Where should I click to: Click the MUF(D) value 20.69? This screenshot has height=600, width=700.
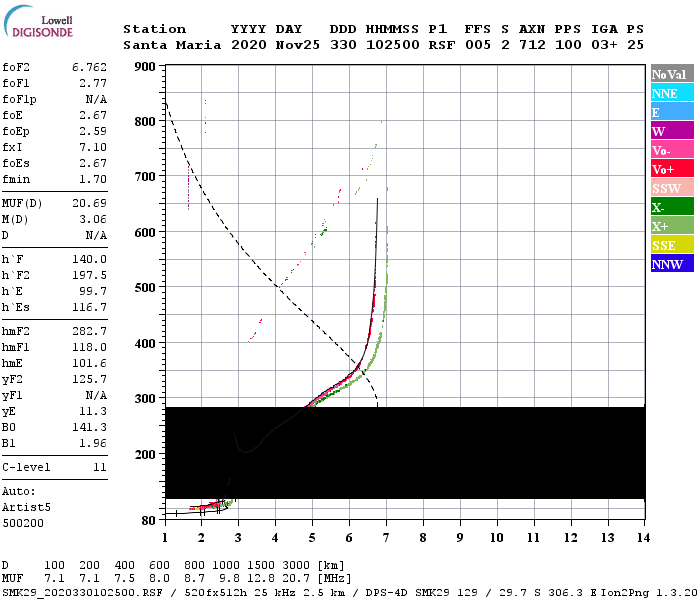89,203
